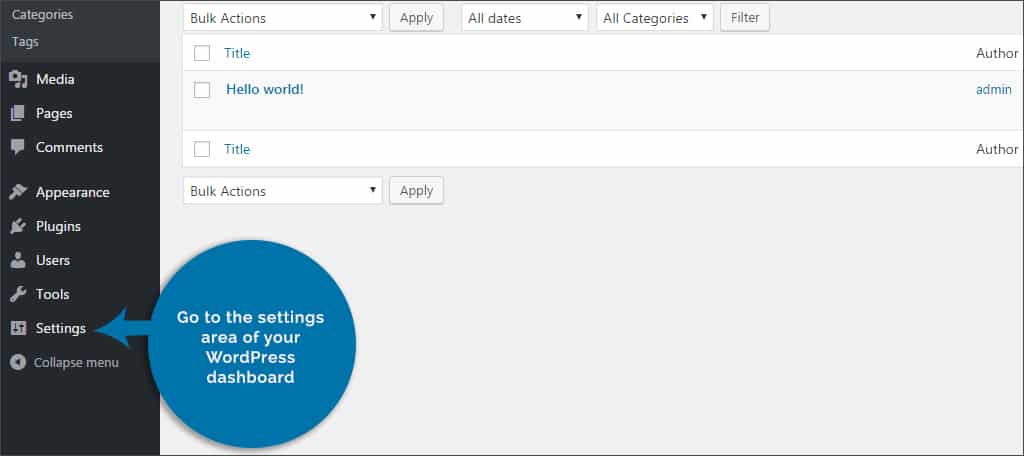The image size is (1024, 456).
Task: Toggle the select-all checkbox in table header
Action: 202,53
